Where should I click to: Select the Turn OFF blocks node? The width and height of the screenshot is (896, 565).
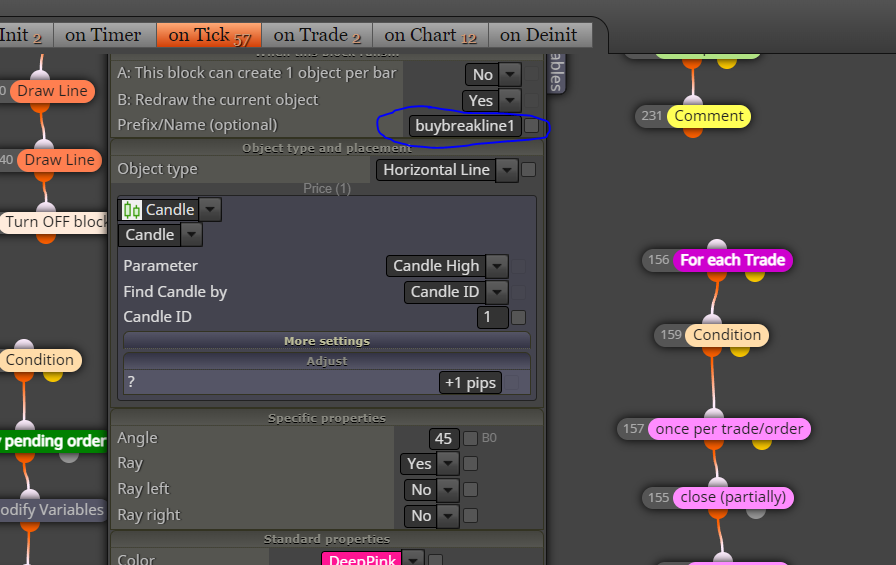[55, 222]
